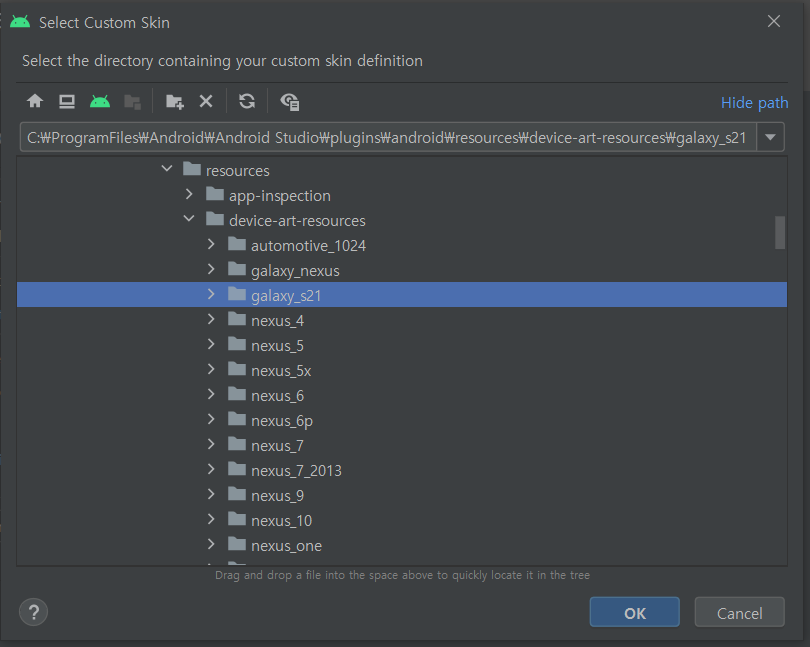Expand the selected galaxy_s21 folder
810x647 pixels.
[211, 294]
